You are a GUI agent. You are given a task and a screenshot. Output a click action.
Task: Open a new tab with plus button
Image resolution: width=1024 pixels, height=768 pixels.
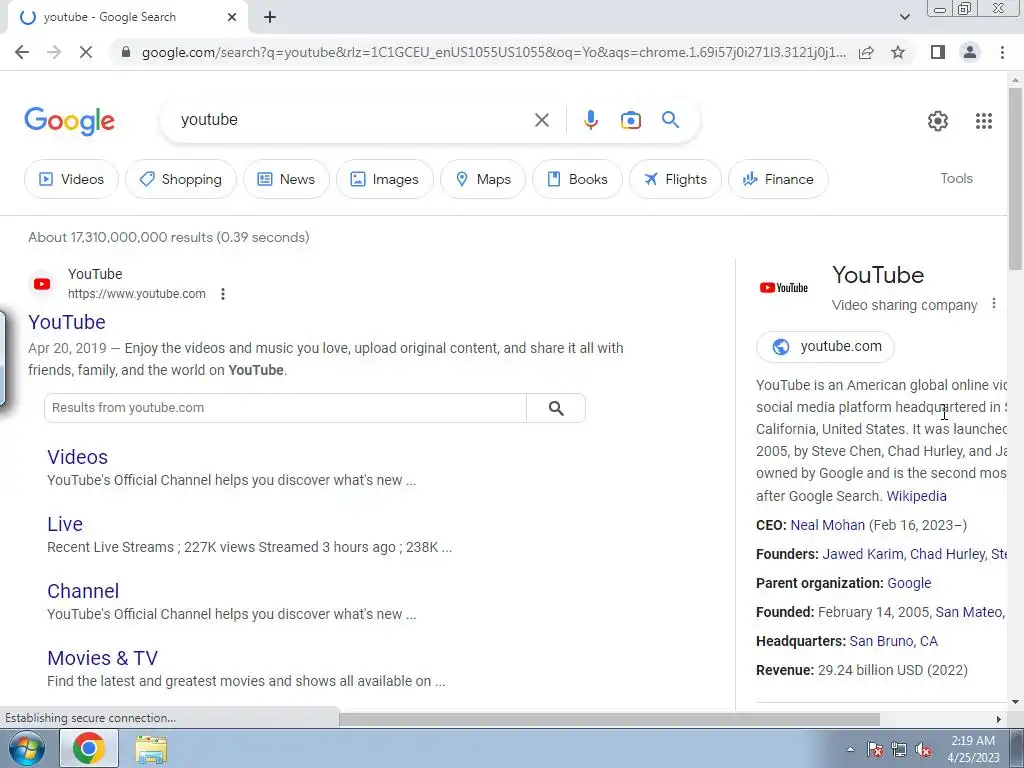(270, 17)
